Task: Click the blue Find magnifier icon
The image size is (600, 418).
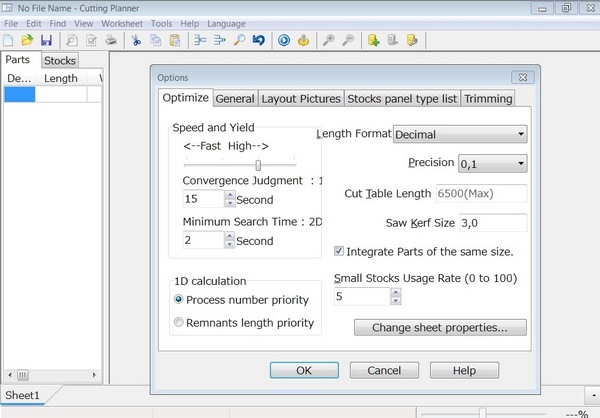Action: pyautogui.click(x=239, y=40)
